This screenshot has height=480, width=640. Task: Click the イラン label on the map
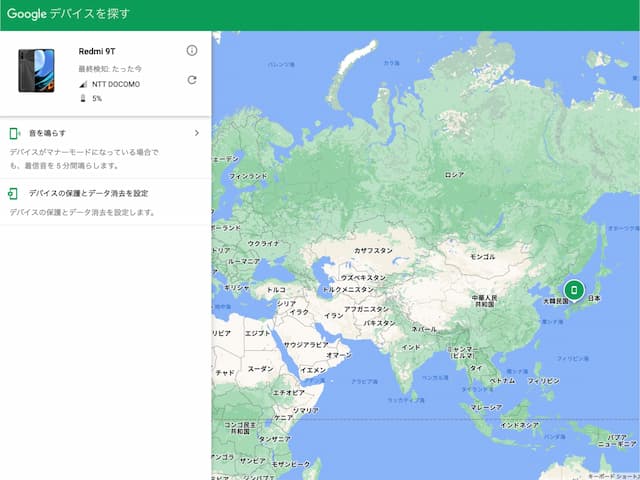333,316
